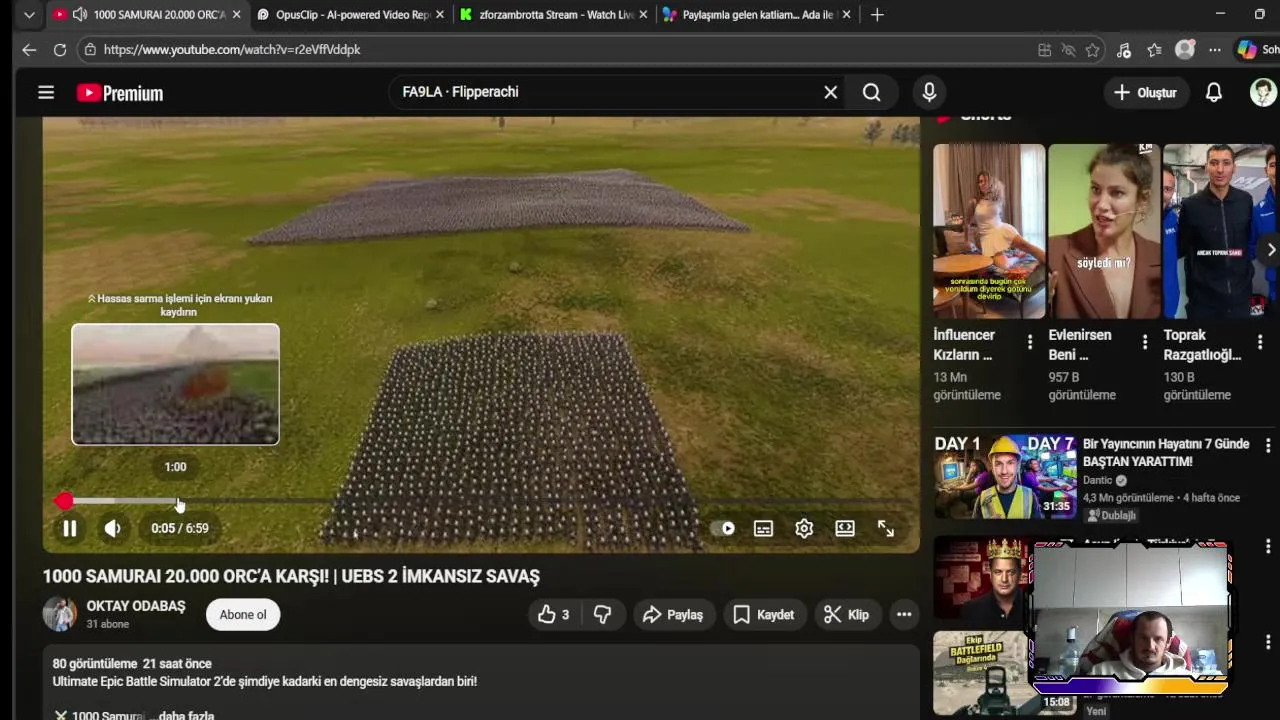The height and width of the screenshot is (720, 1280).
Task: Click the seek preview thumbnail
Action: point(175,384)
